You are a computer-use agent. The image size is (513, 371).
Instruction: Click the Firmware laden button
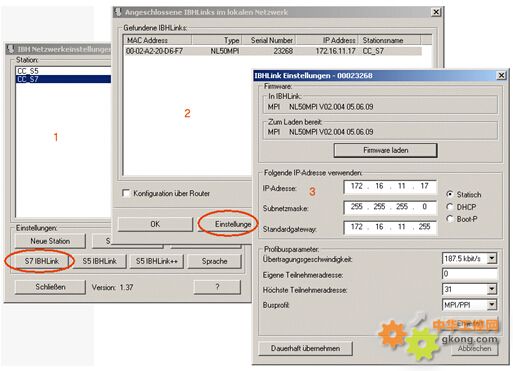[385, 150]
